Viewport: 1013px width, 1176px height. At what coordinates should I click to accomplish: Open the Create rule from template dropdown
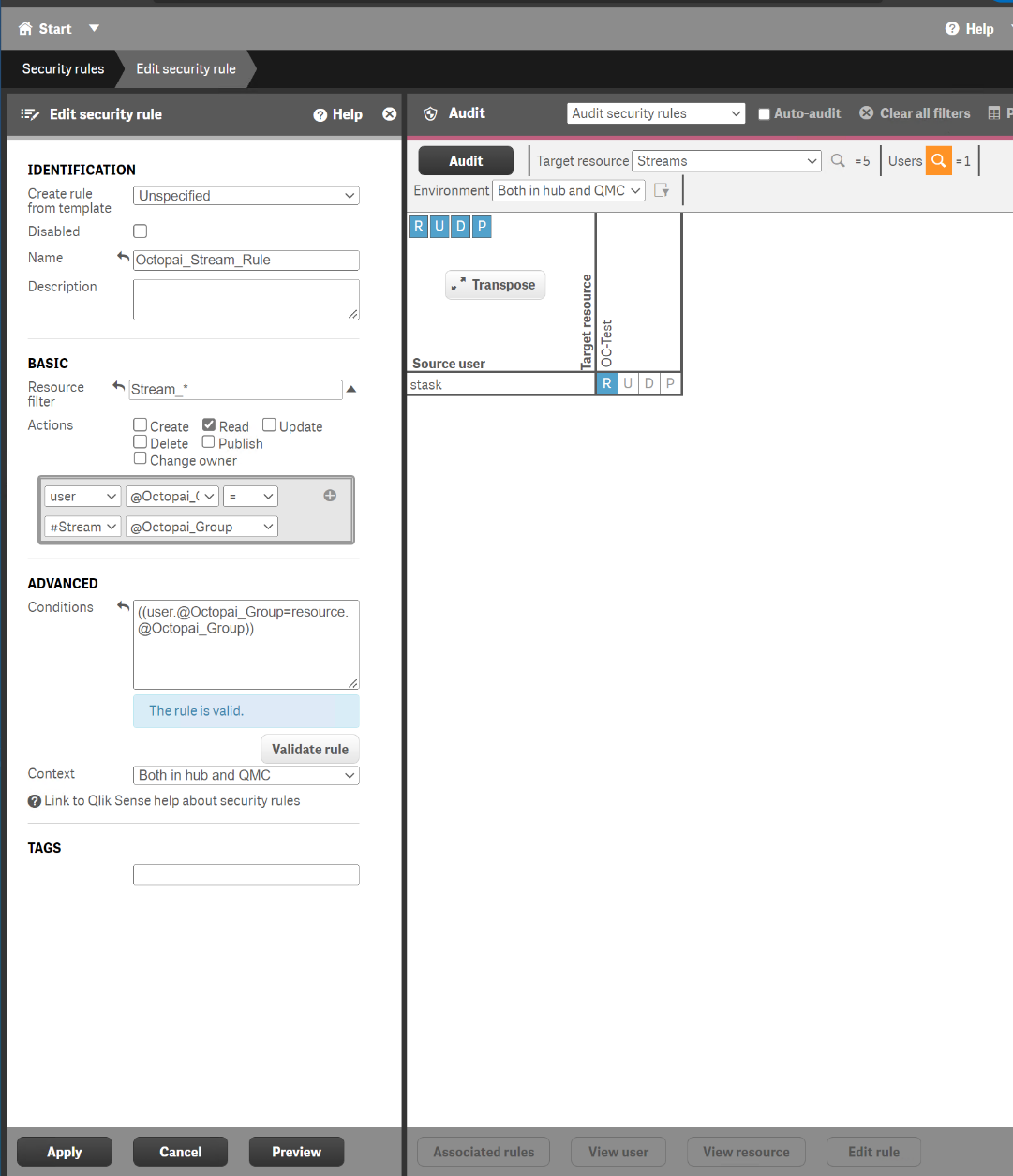pos(246,196)
